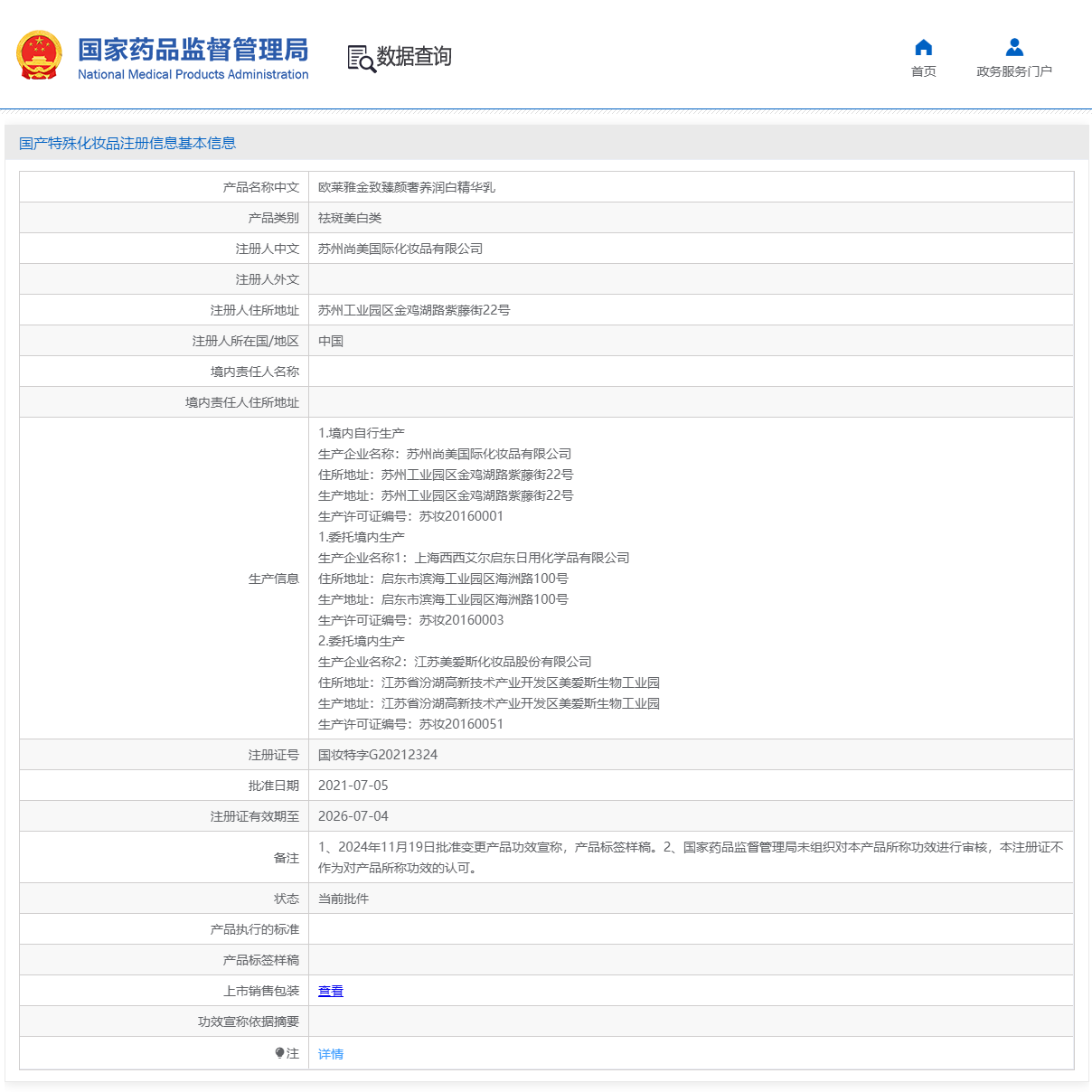Open the 详情 link in 注 row
The image size is (1092, 1092).
331,1054
